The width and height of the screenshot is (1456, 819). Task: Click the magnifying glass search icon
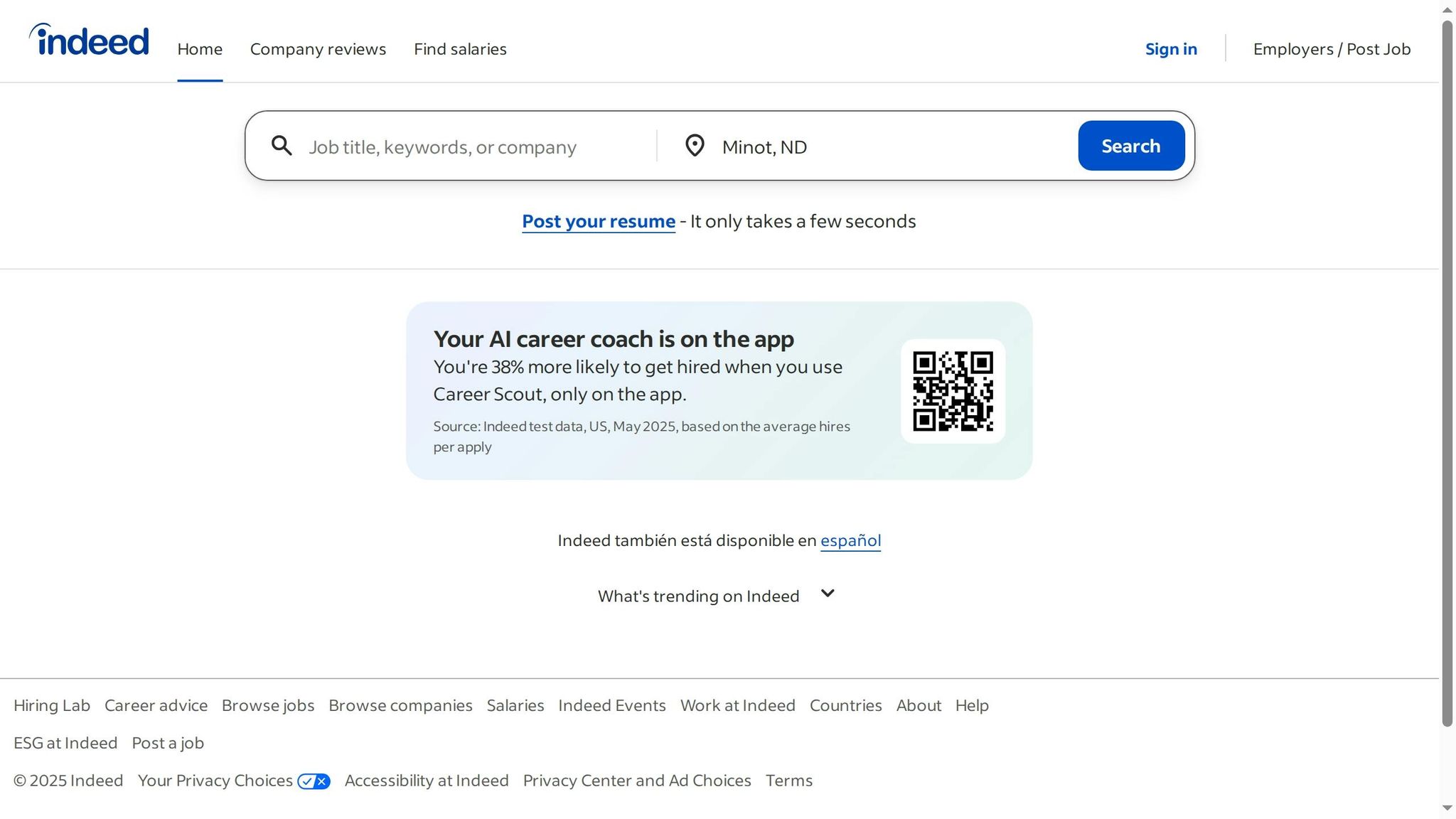pyautogui.click(x=282, y=146)
